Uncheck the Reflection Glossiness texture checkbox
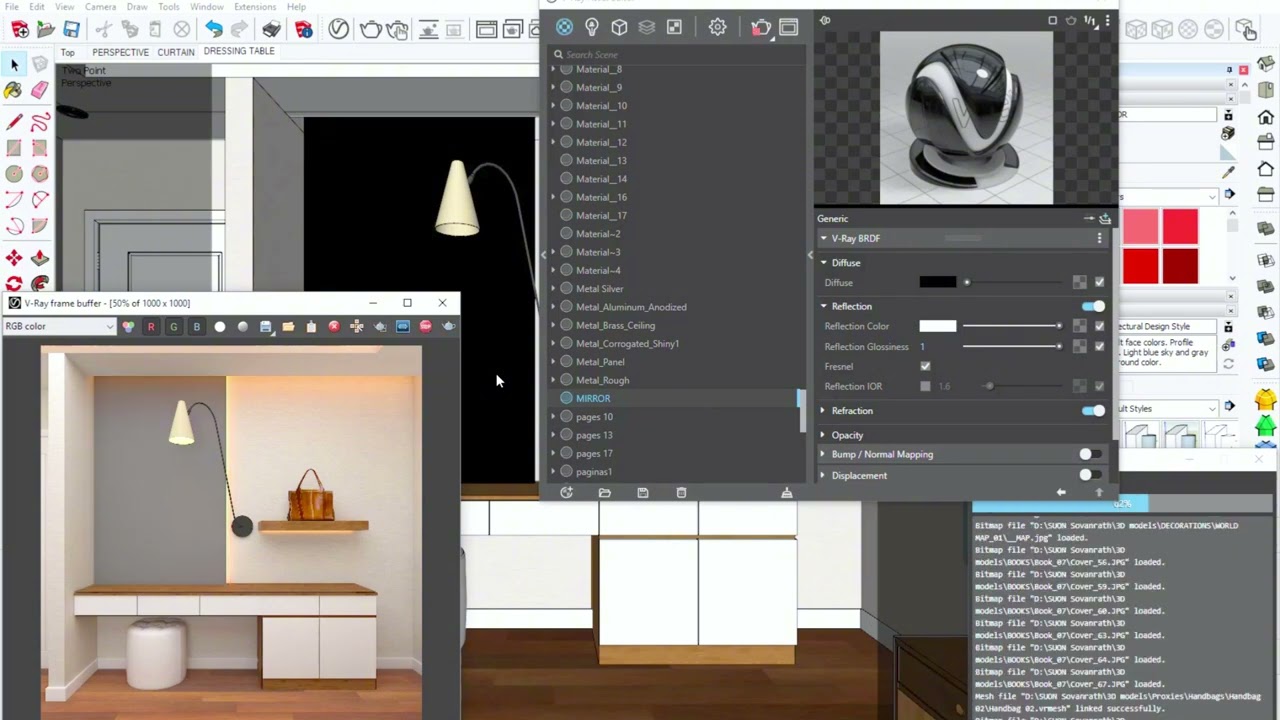 point(1099,346)
